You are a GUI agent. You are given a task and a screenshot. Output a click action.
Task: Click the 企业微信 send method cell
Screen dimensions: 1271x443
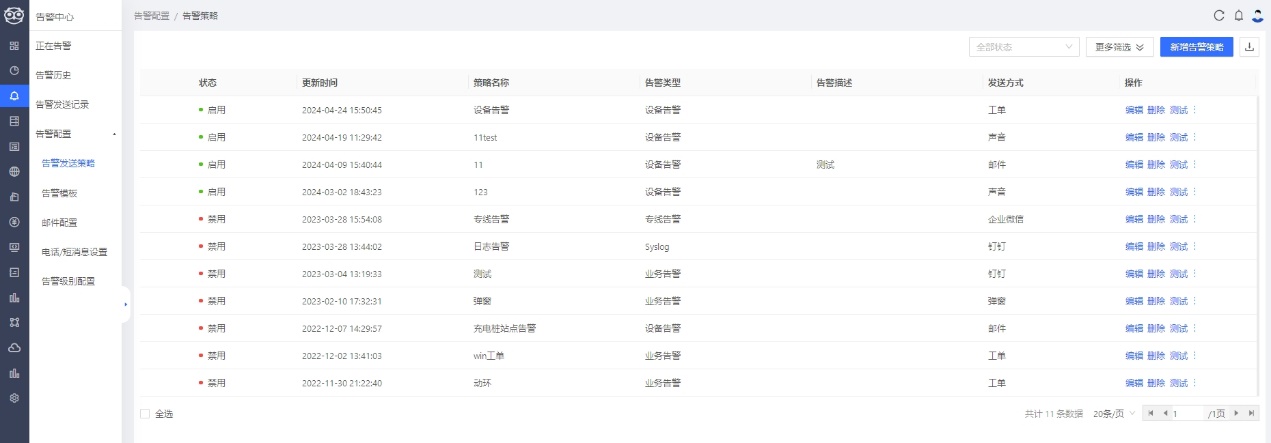click(1005, 219)
